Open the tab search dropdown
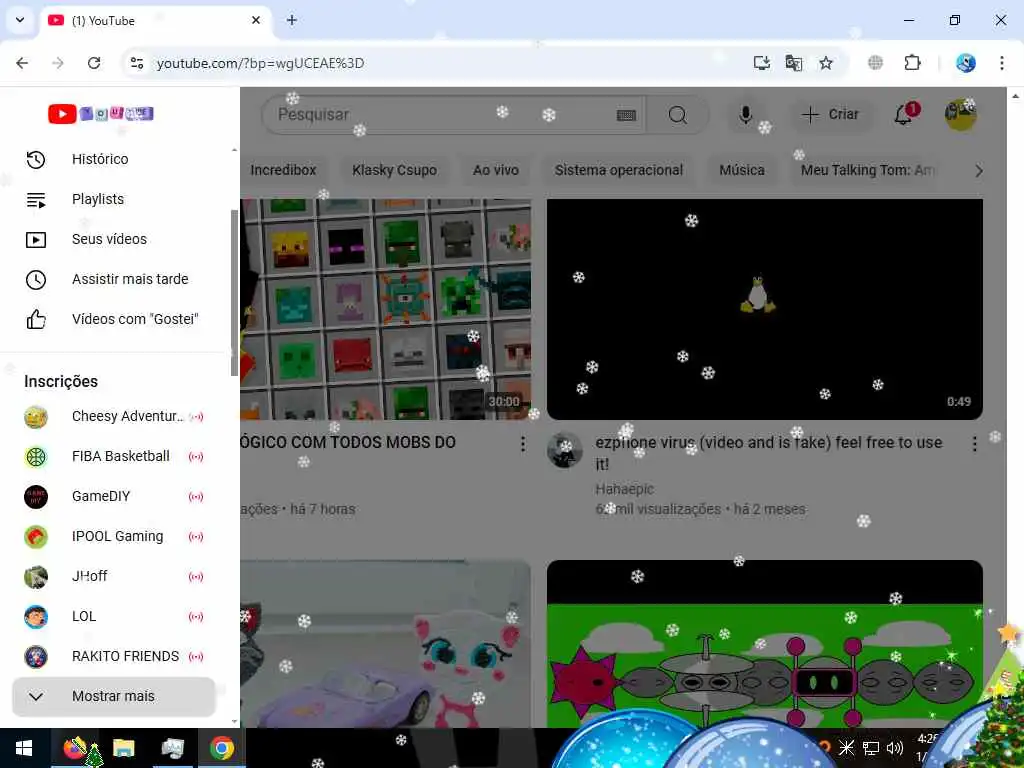1024x768 pixels. pyautogui.click(x=20, y=20)
